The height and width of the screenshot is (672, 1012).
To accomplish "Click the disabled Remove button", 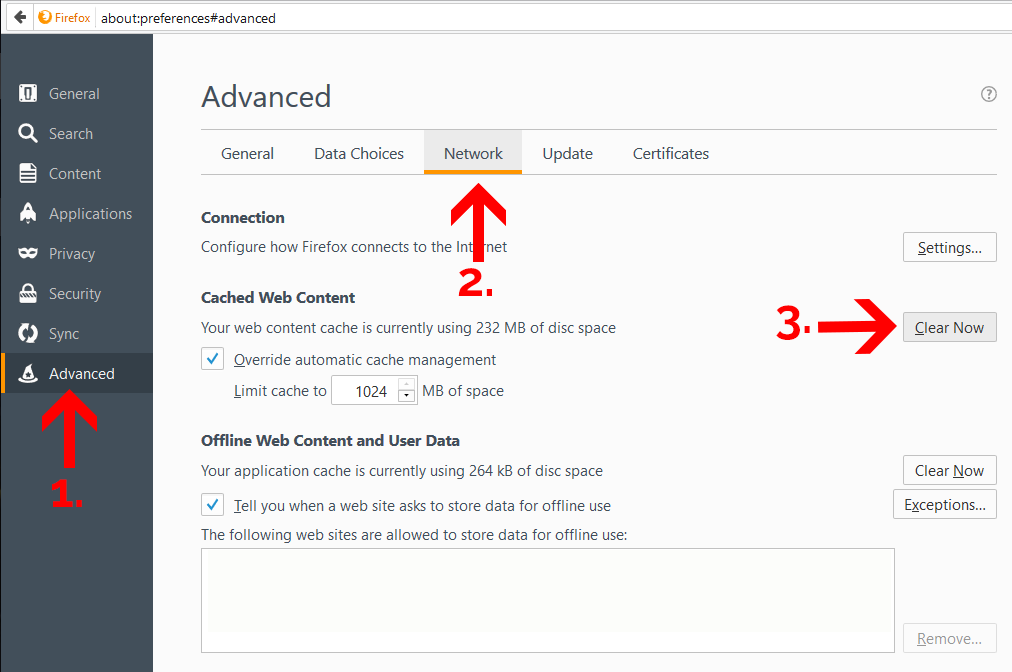I will [x=949, y=638].
